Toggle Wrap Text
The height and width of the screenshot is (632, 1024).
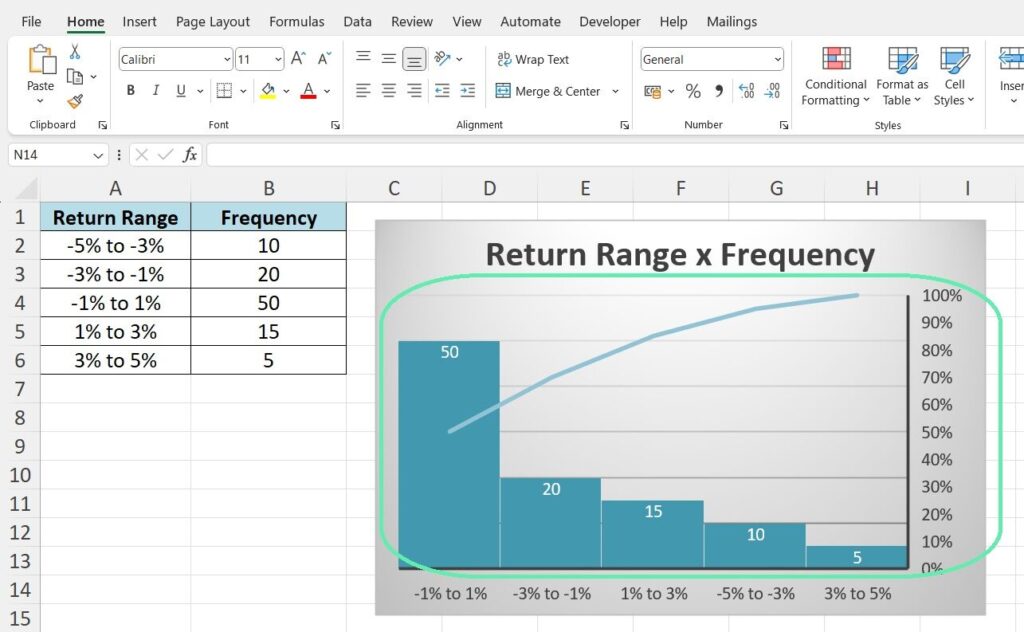pos(533,60)
